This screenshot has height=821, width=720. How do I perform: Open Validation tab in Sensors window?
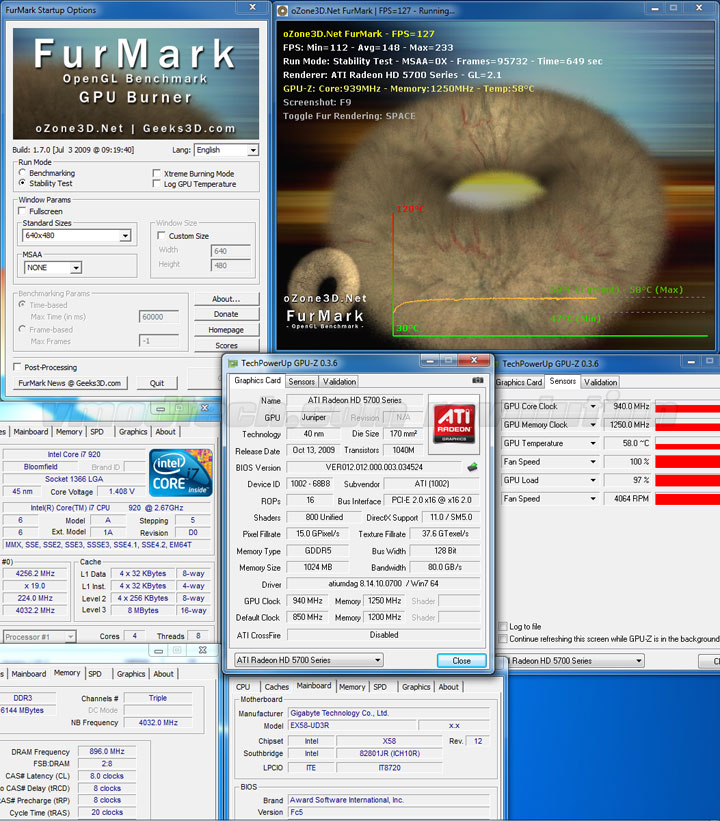(601, 382)
